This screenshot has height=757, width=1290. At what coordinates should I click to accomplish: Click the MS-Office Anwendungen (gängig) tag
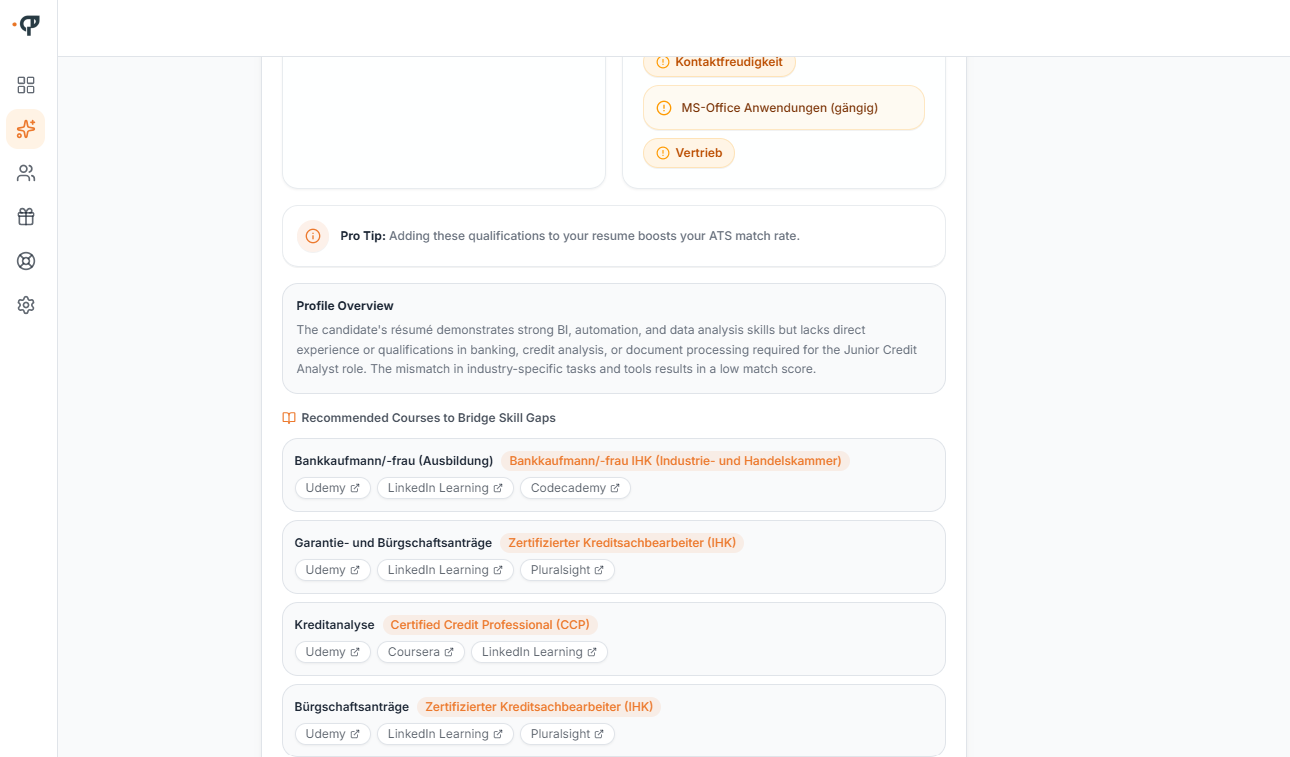coord(784,108)
